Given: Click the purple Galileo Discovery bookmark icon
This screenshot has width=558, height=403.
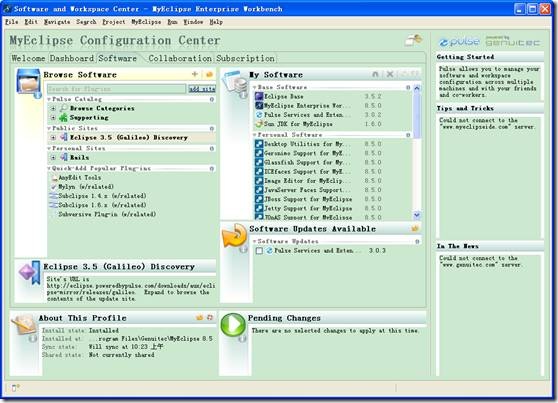Looking at the screenshot, I should 29,272.
